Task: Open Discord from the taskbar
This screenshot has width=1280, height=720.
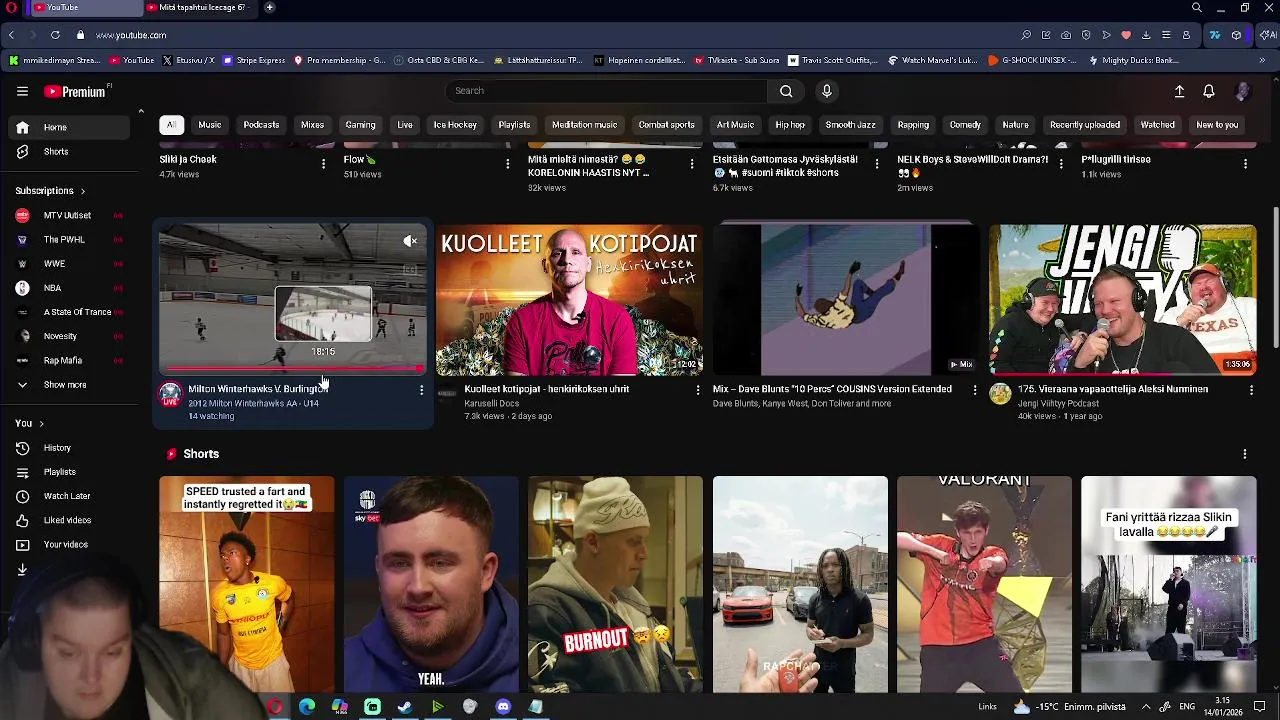Action: pyautogui.click(x=503, y=707)
